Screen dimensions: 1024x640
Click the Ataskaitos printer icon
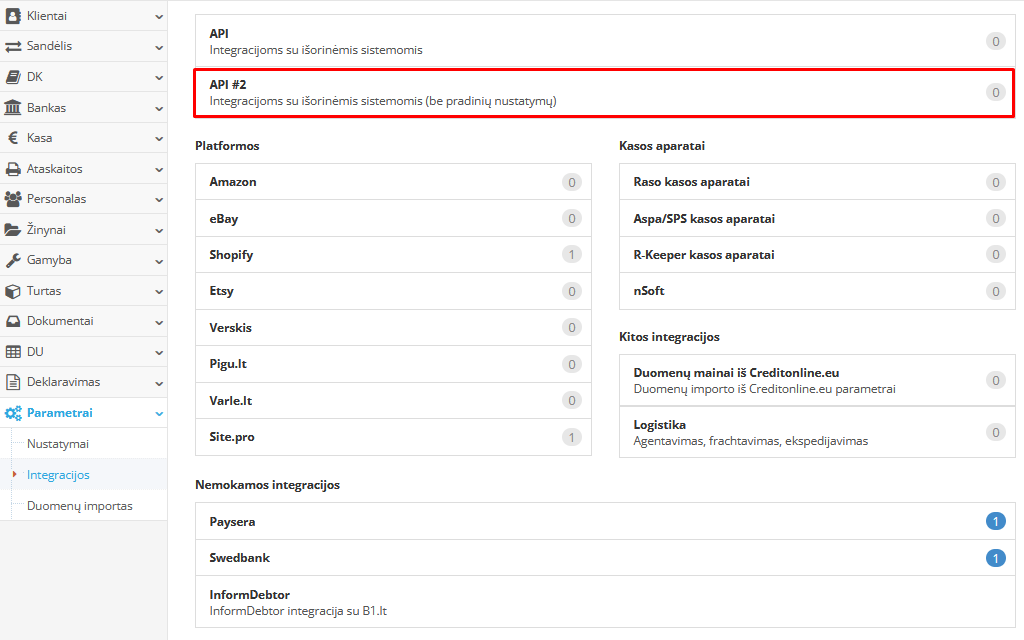point(13,169)
